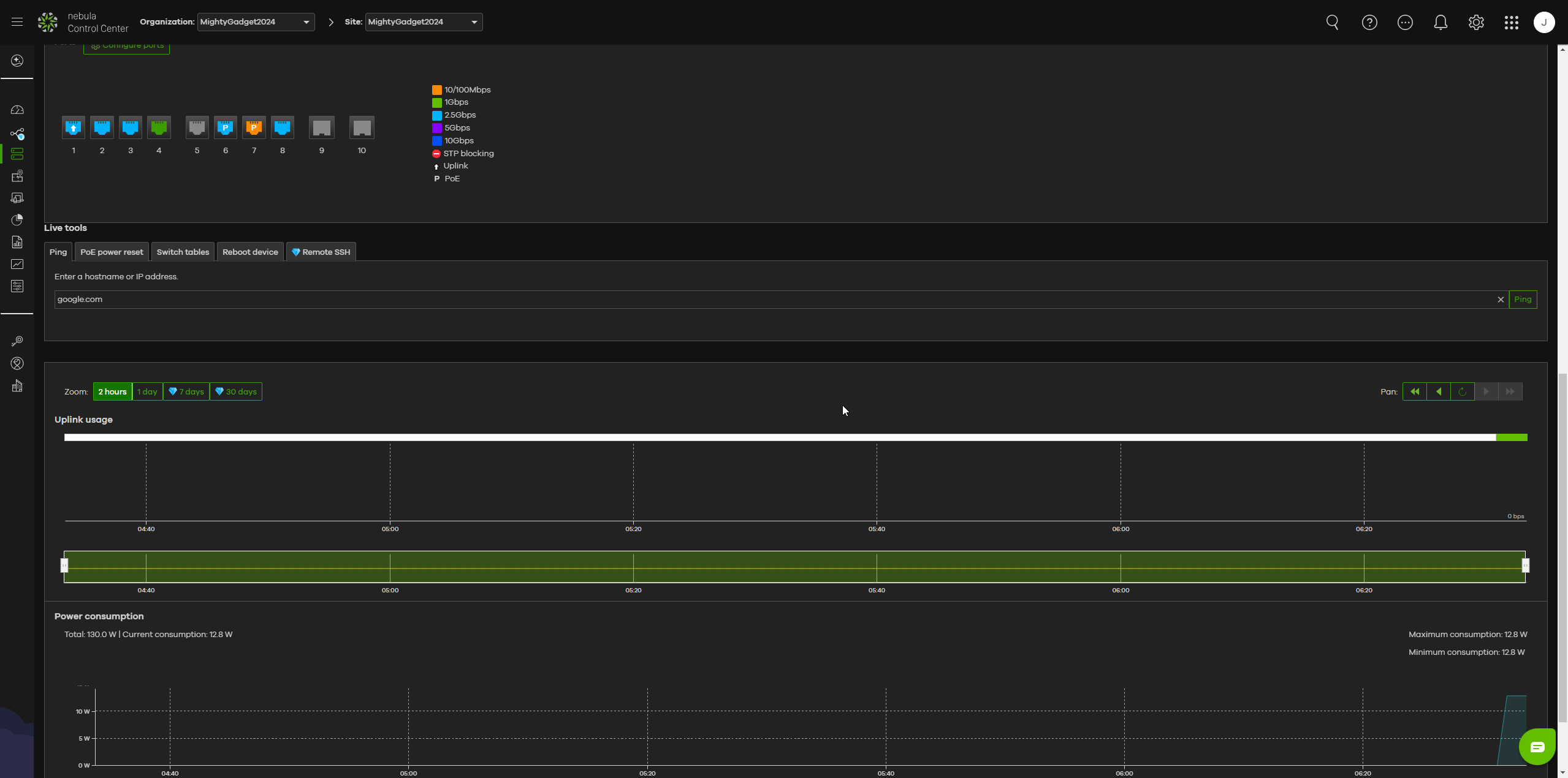Click the uplink port 1 icon

(74, 128)
